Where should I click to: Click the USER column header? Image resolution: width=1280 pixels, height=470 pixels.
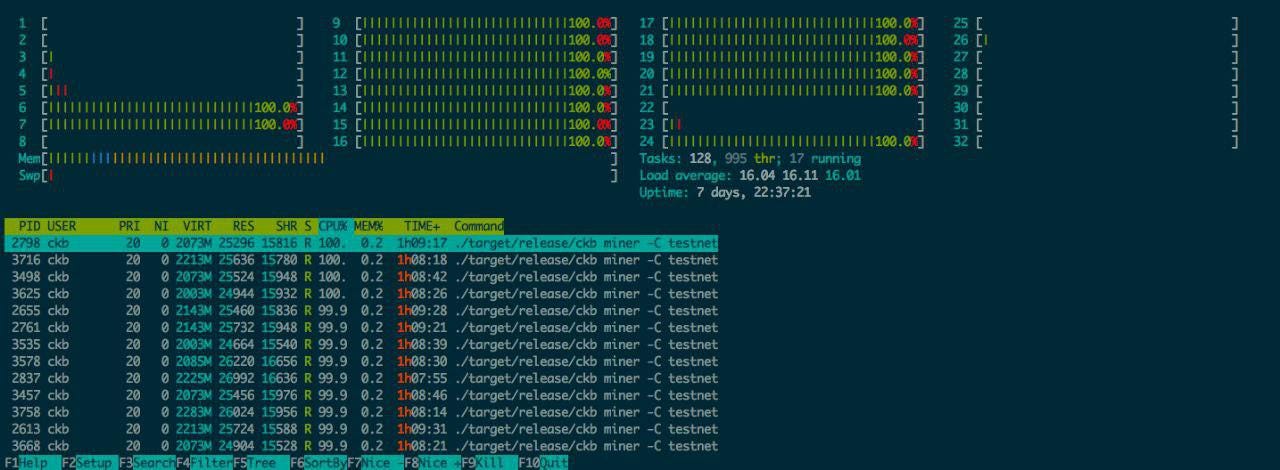tap(62, 226)
